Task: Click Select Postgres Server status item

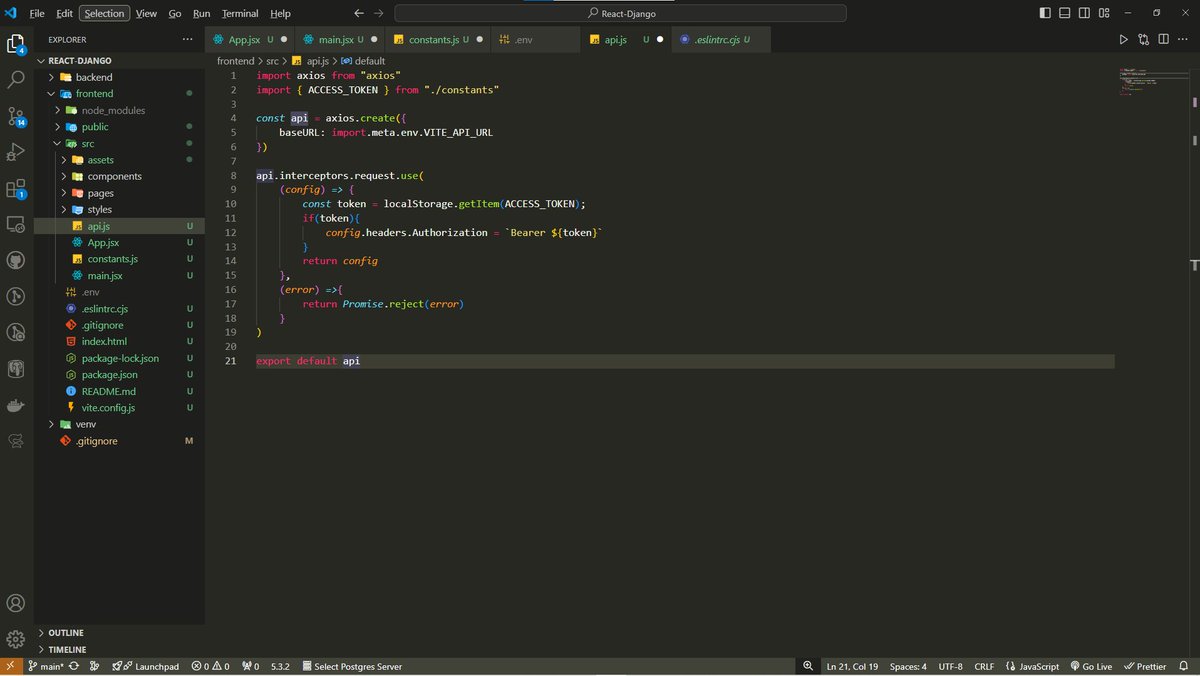Action: [x=350, y=666]
